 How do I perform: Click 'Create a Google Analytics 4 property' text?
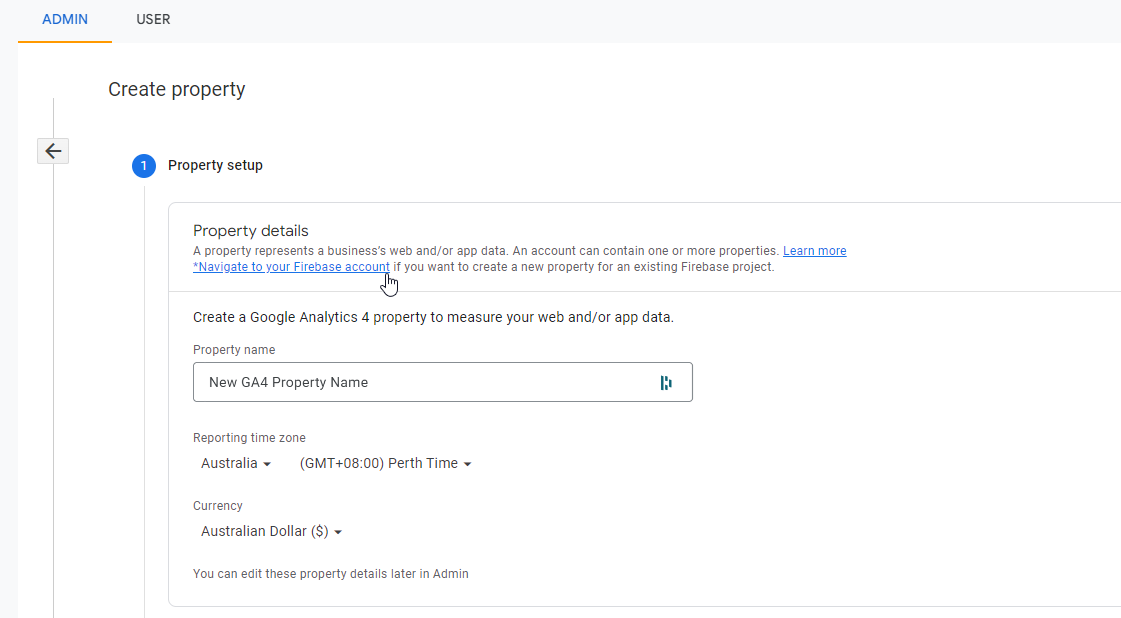[433, 318]
